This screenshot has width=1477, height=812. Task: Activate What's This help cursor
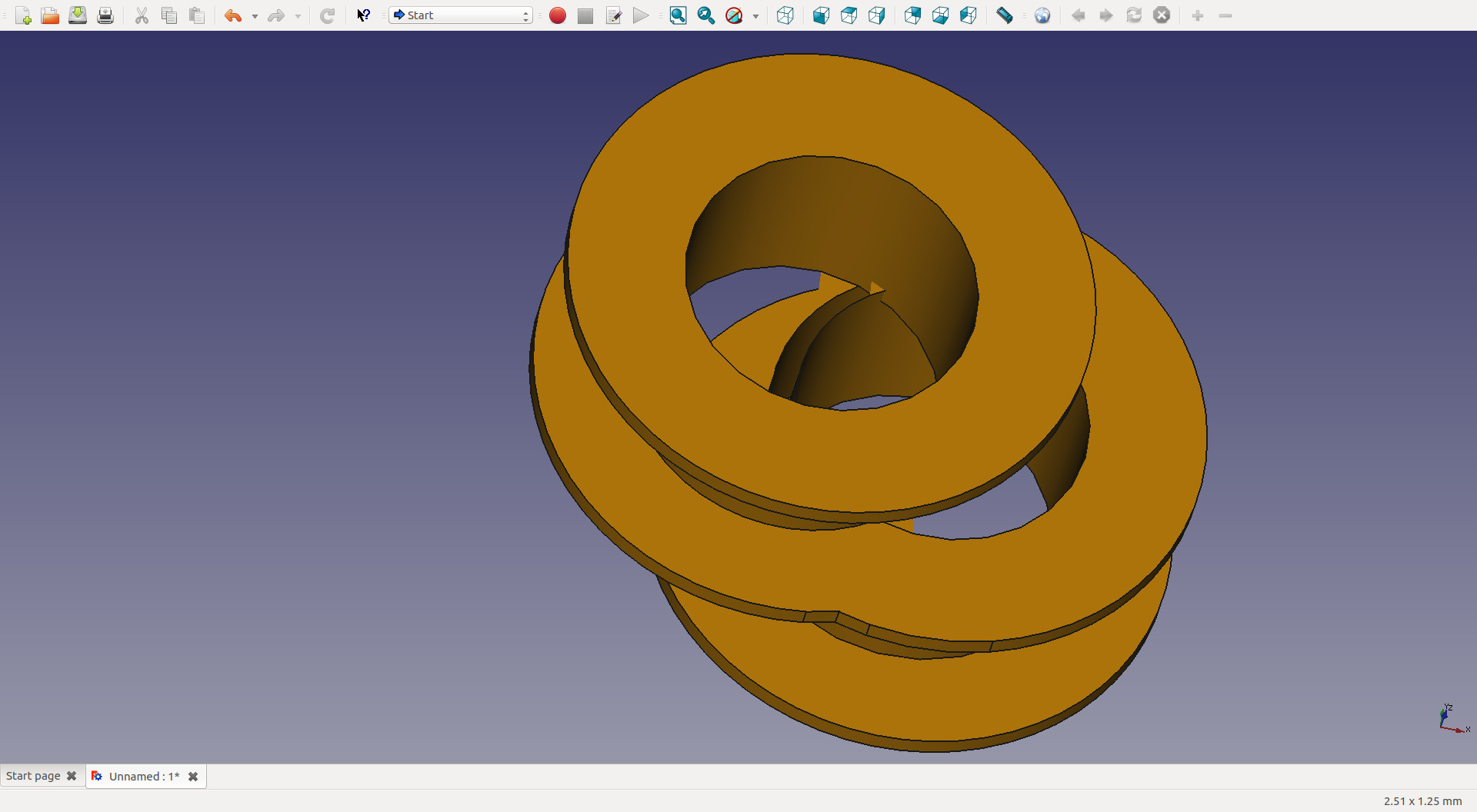coord(364,15)
